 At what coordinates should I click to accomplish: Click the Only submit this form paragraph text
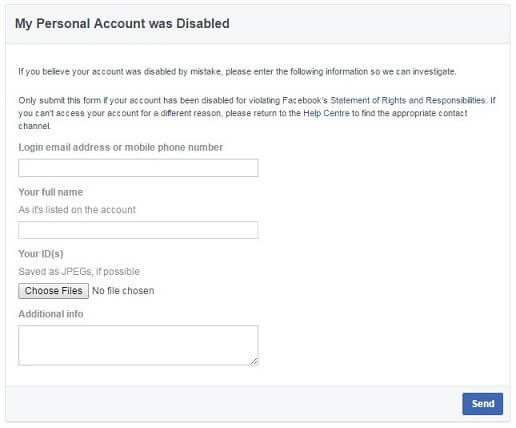point(257,113)
